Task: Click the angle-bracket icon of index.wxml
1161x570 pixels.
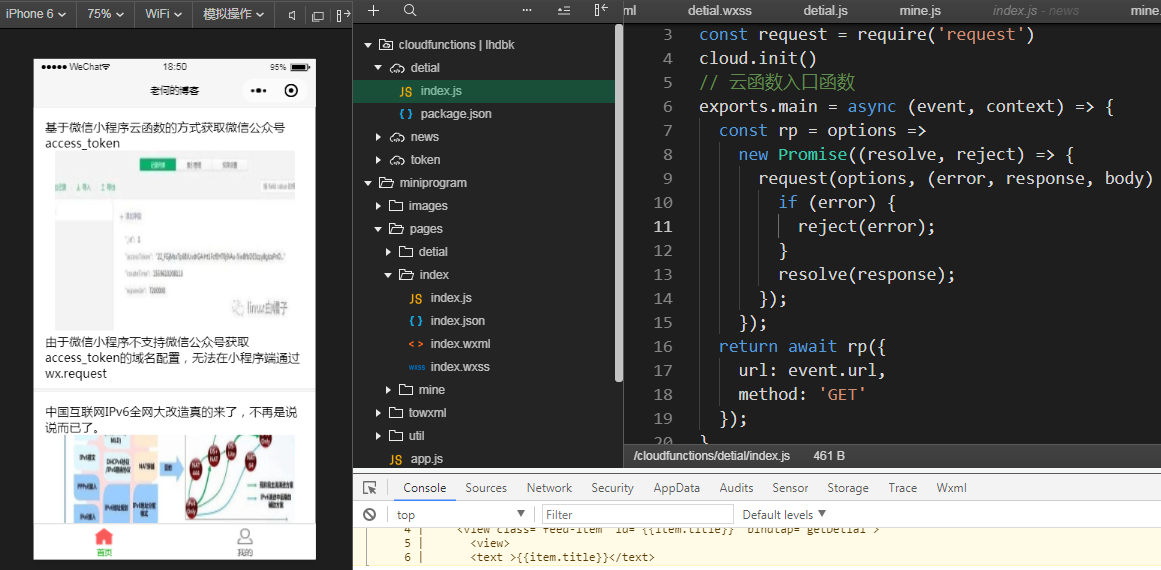Action: point(416,343)
